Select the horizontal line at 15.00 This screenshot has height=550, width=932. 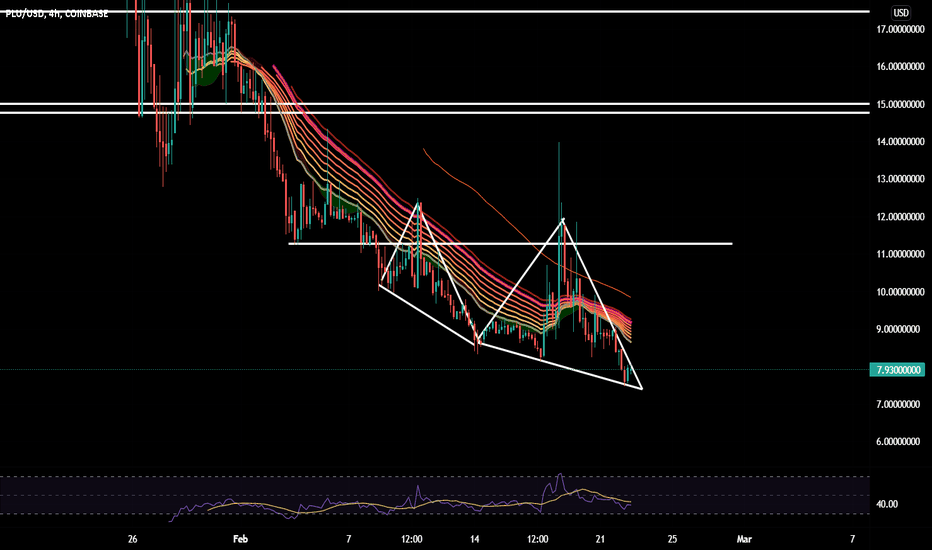click(x=434, y=104)
